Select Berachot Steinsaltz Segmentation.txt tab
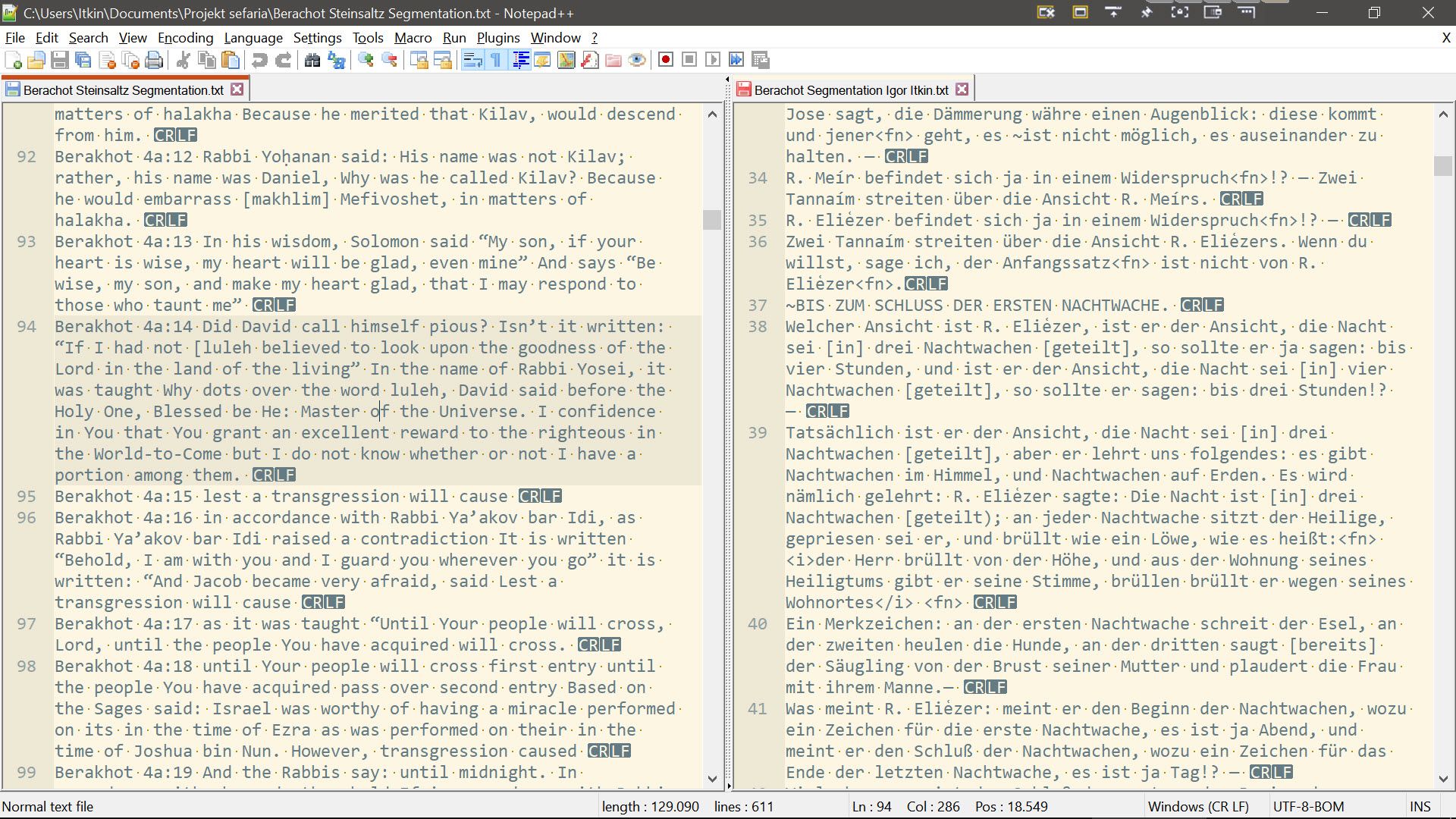Screen dimensions: 1456x819 point(123,90)
